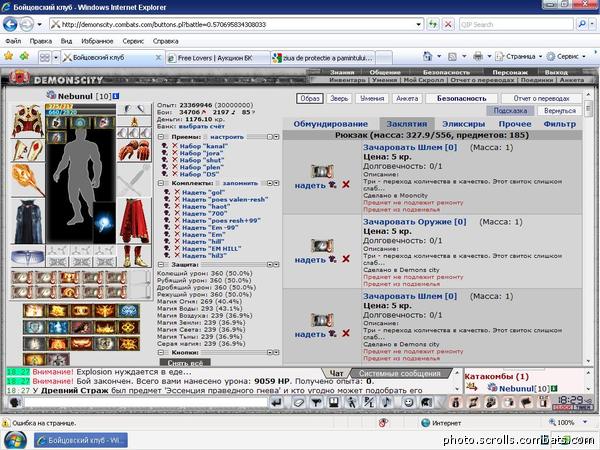
Task: Click the IE Print icon
Action: tap(478, 57)
